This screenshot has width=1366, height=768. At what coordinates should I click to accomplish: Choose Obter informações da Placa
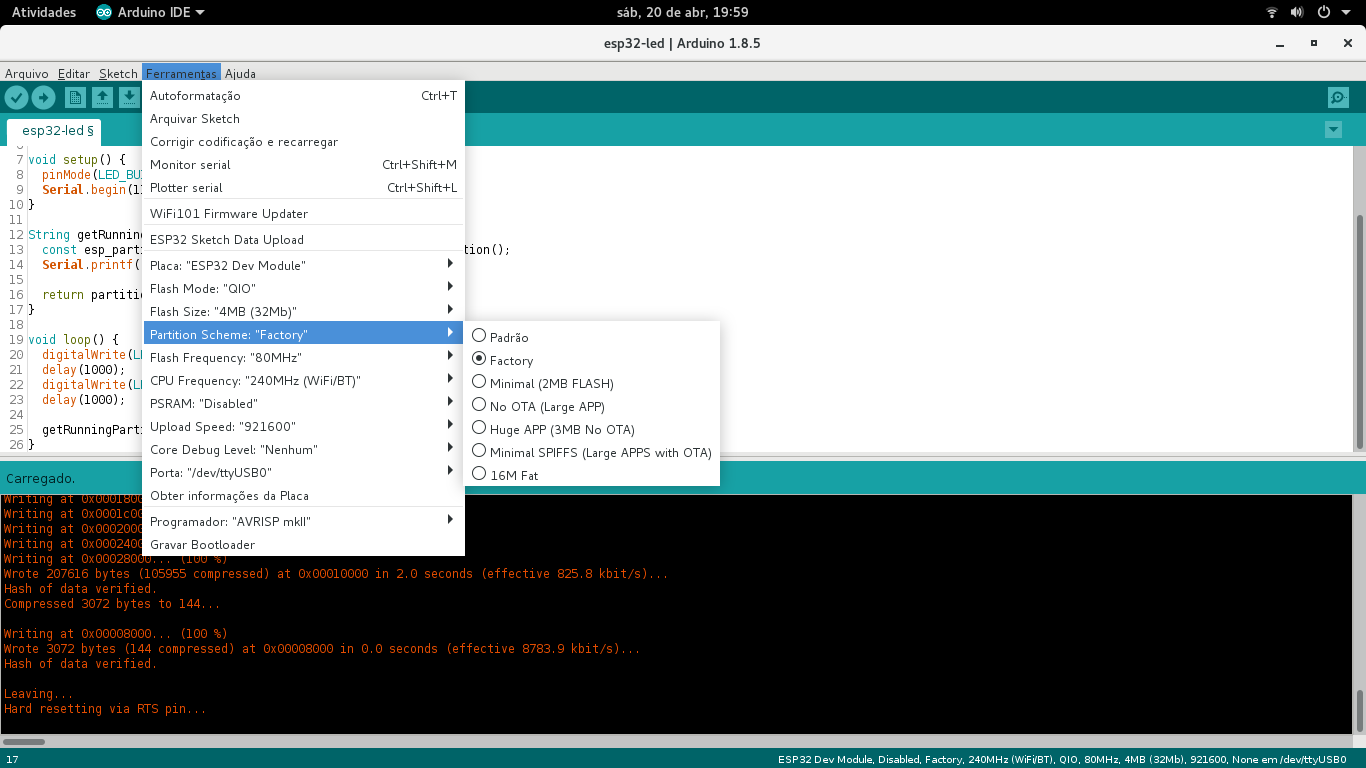pos(304,496)
